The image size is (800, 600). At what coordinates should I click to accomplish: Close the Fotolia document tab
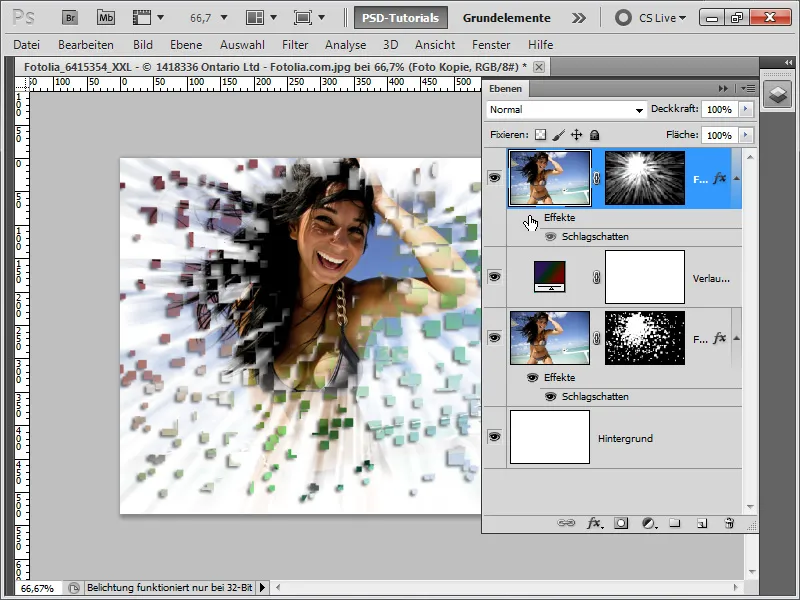pos(539,67)
